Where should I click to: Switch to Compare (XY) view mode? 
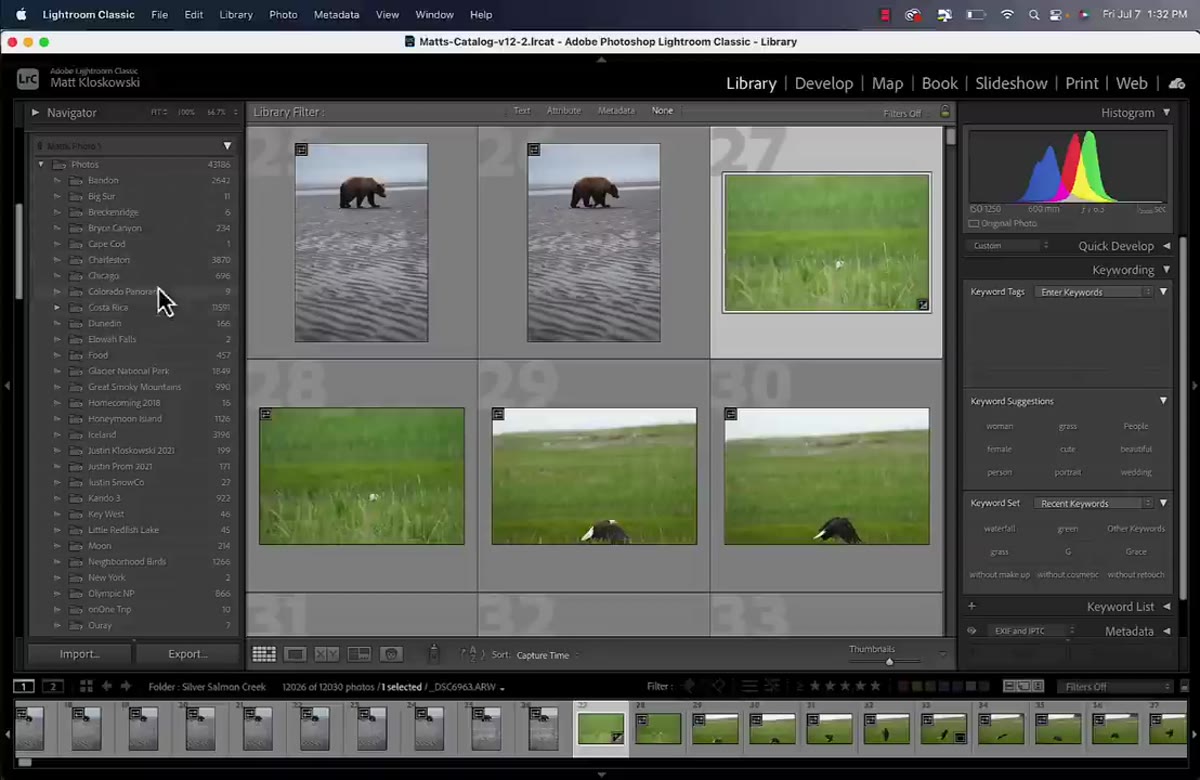pyautogui.click(x=327, y=654)
